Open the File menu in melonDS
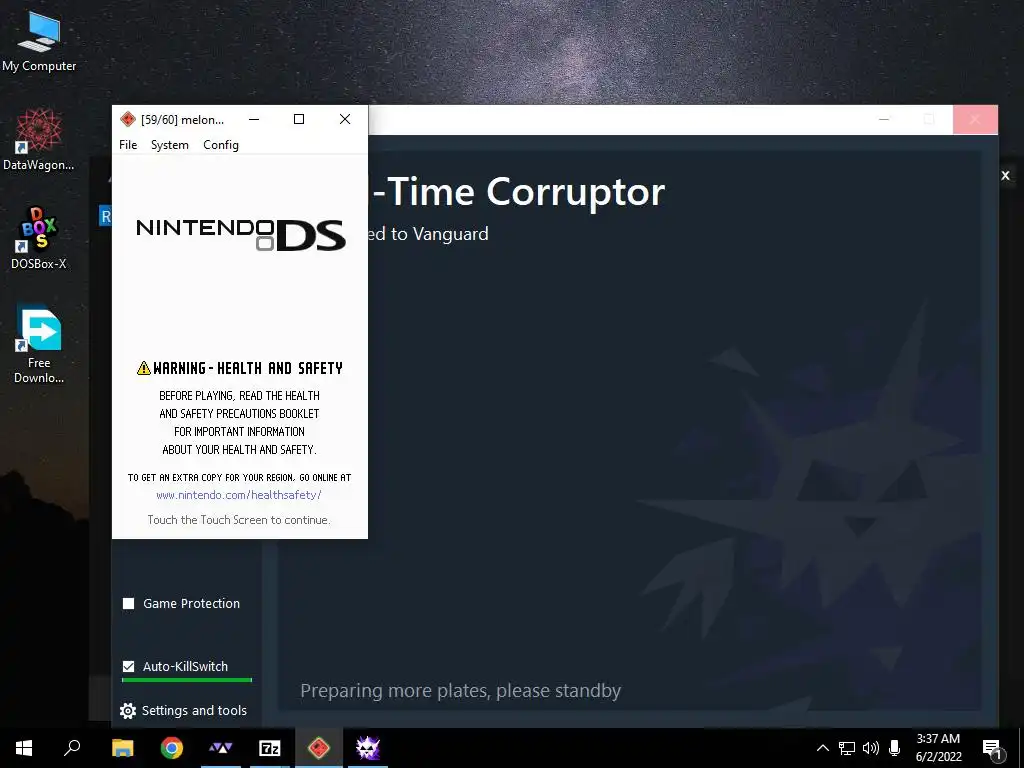This screenshot has width=1024, height=768. (128, 144)
